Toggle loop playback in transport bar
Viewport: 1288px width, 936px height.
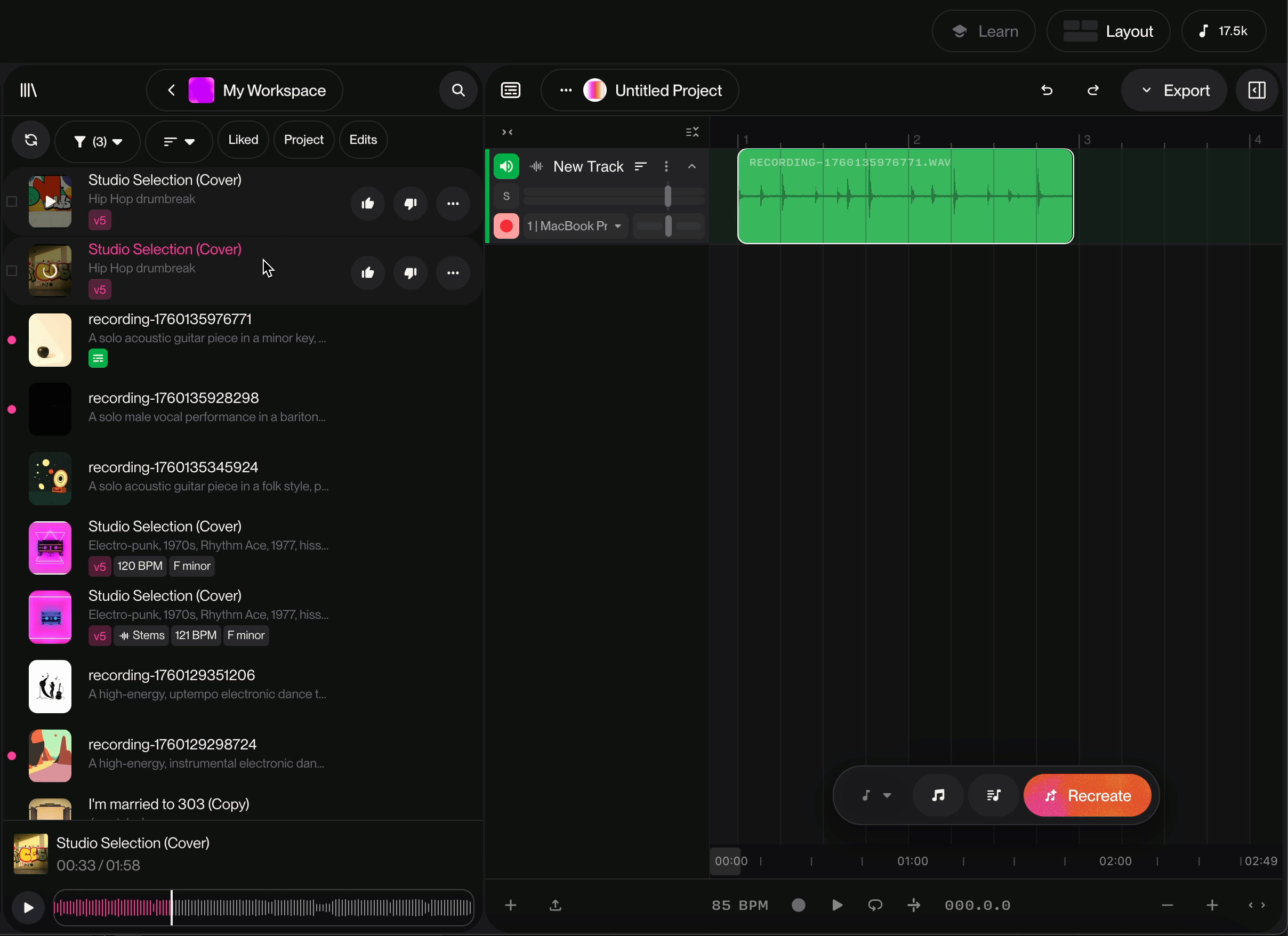(x=875, y=905)
